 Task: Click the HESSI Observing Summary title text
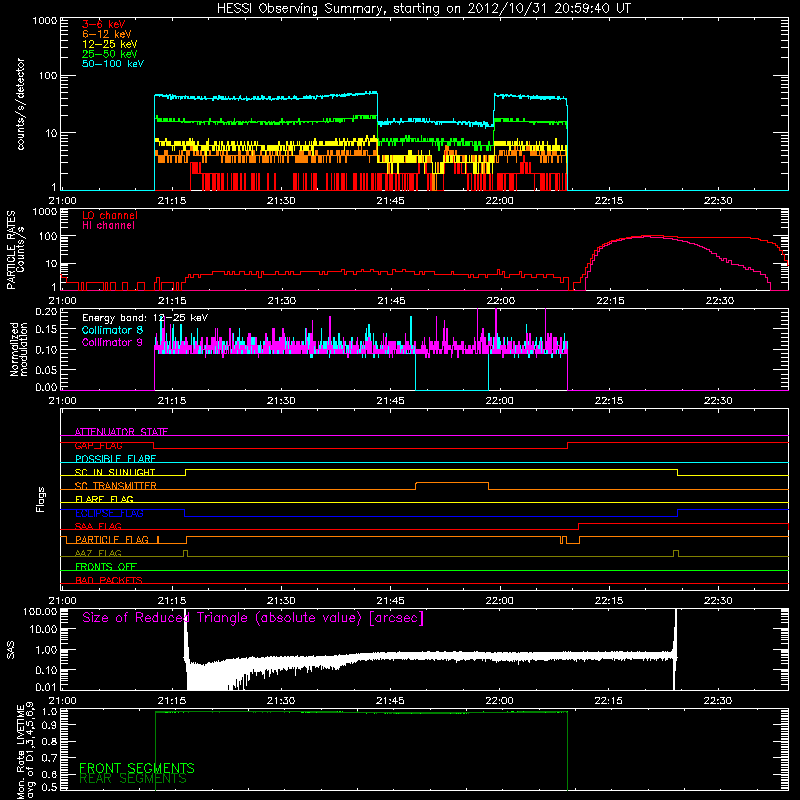[423, 9]
